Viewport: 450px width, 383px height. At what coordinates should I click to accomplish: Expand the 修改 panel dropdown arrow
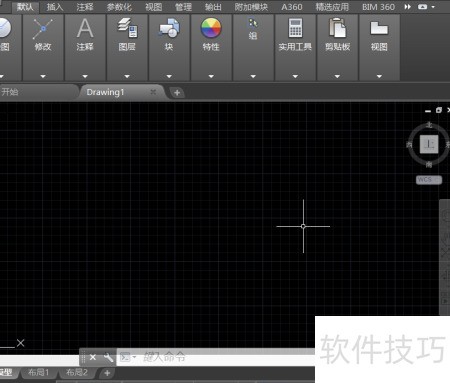[43, 76]
